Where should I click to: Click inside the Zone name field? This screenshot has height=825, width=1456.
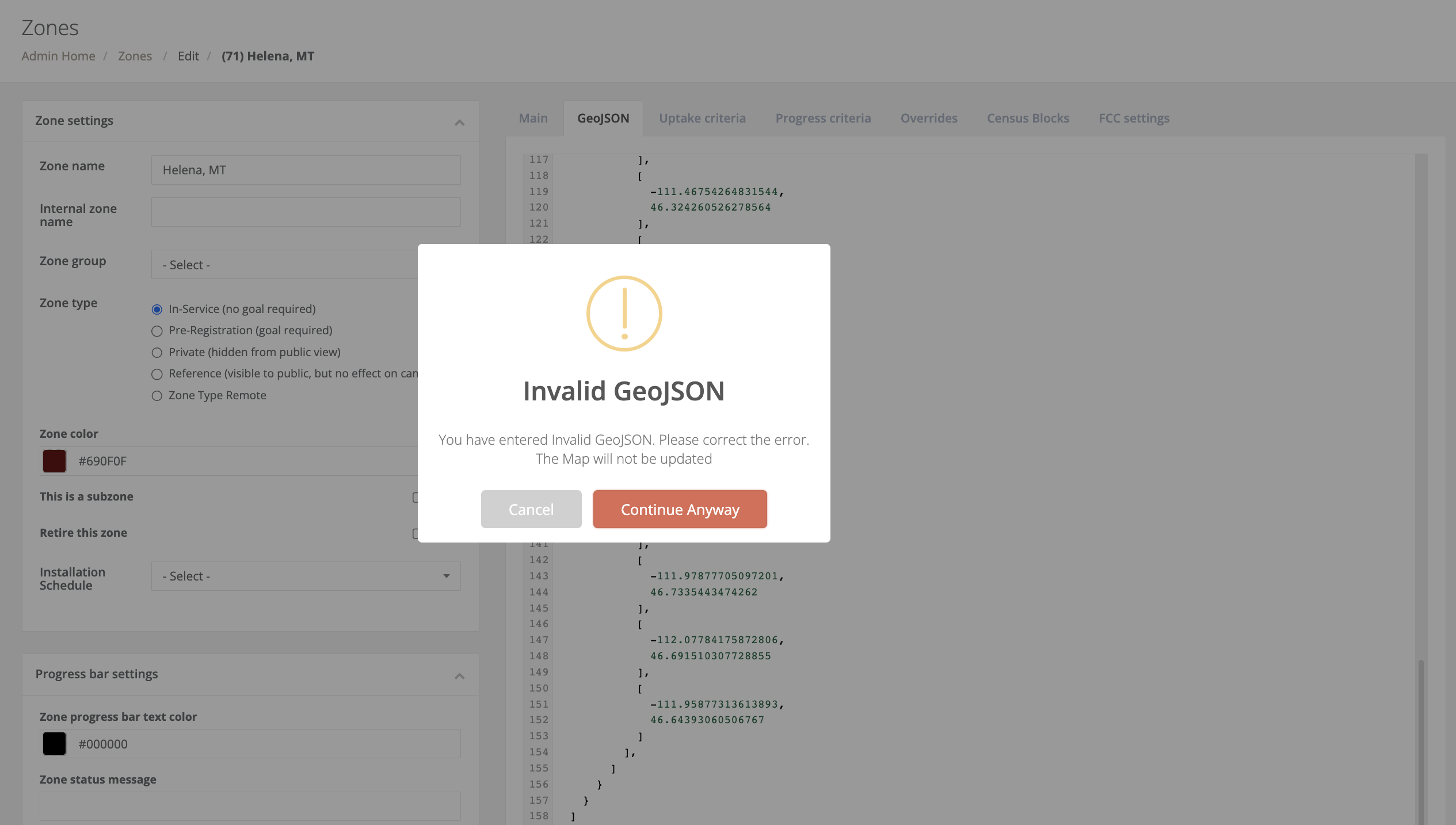[305, 170]
